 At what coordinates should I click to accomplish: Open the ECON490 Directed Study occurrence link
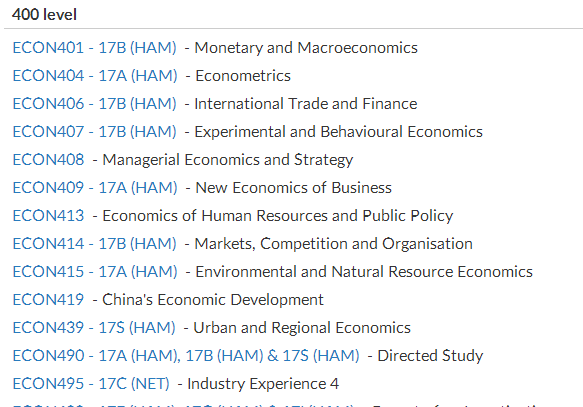pyautogui.click(x=186, y=356)
